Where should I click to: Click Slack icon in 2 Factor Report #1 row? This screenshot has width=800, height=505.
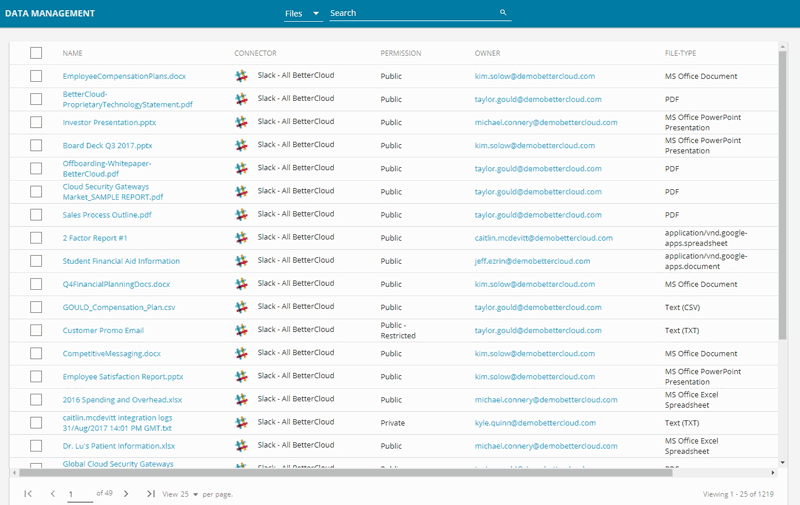click(241, 238)
